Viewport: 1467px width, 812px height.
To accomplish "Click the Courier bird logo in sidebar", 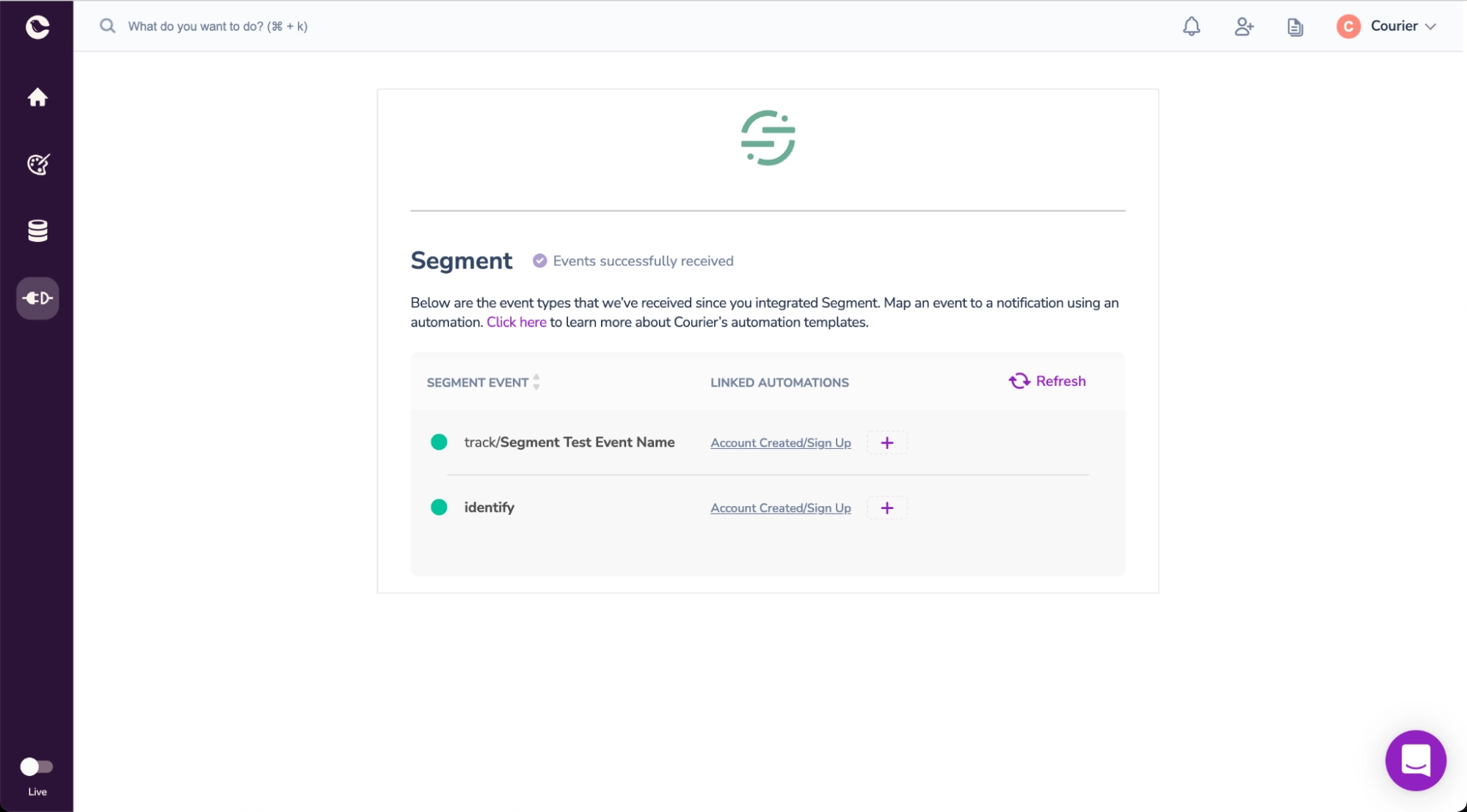I will [x=37, y=27].
